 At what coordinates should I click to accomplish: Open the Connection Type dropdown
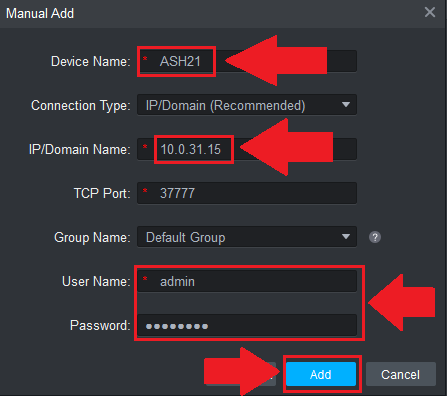coord(247,105)
